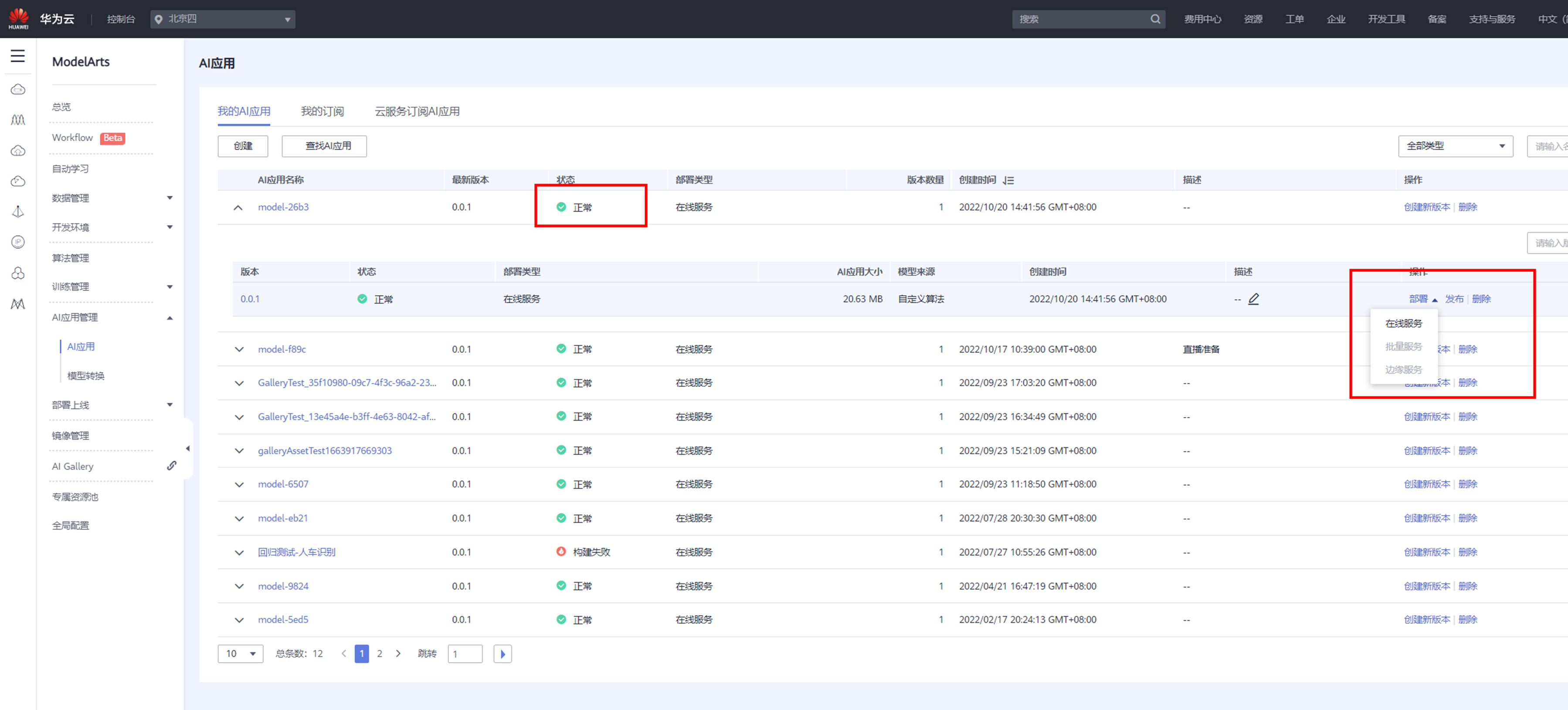Screen dimensions: 1568x710
Task: Collapse the model-26b3 row
Action: click(x=238, y=207)
